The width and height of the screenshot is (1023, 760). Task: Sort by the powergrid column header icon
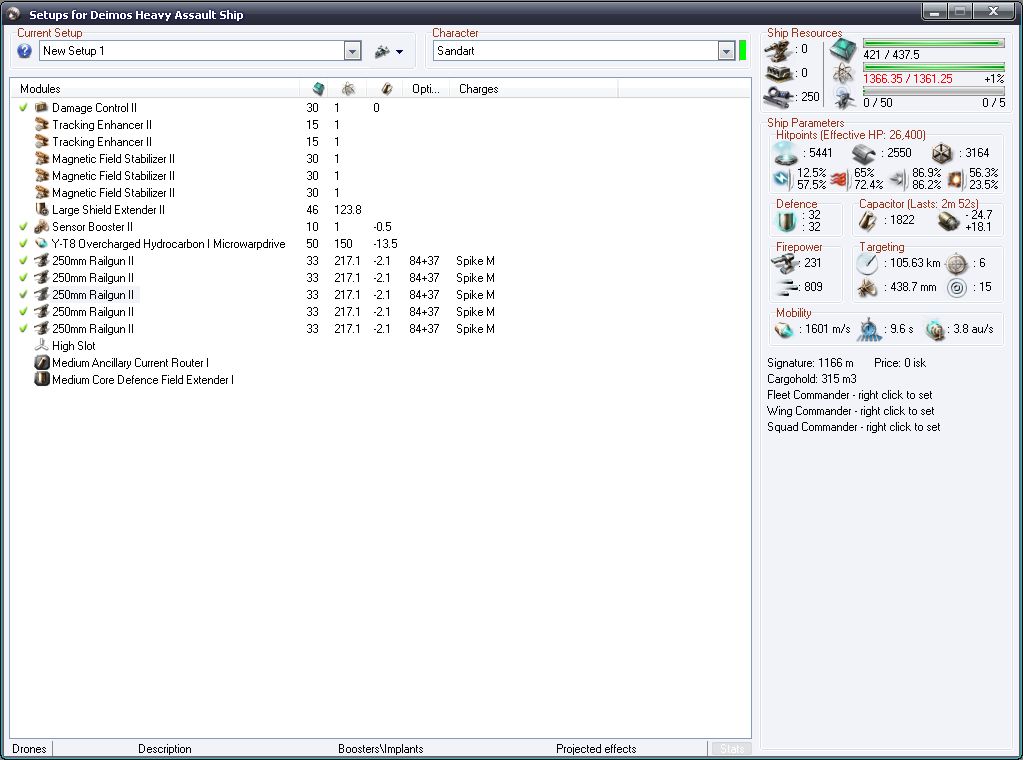[x=348, y=89]
